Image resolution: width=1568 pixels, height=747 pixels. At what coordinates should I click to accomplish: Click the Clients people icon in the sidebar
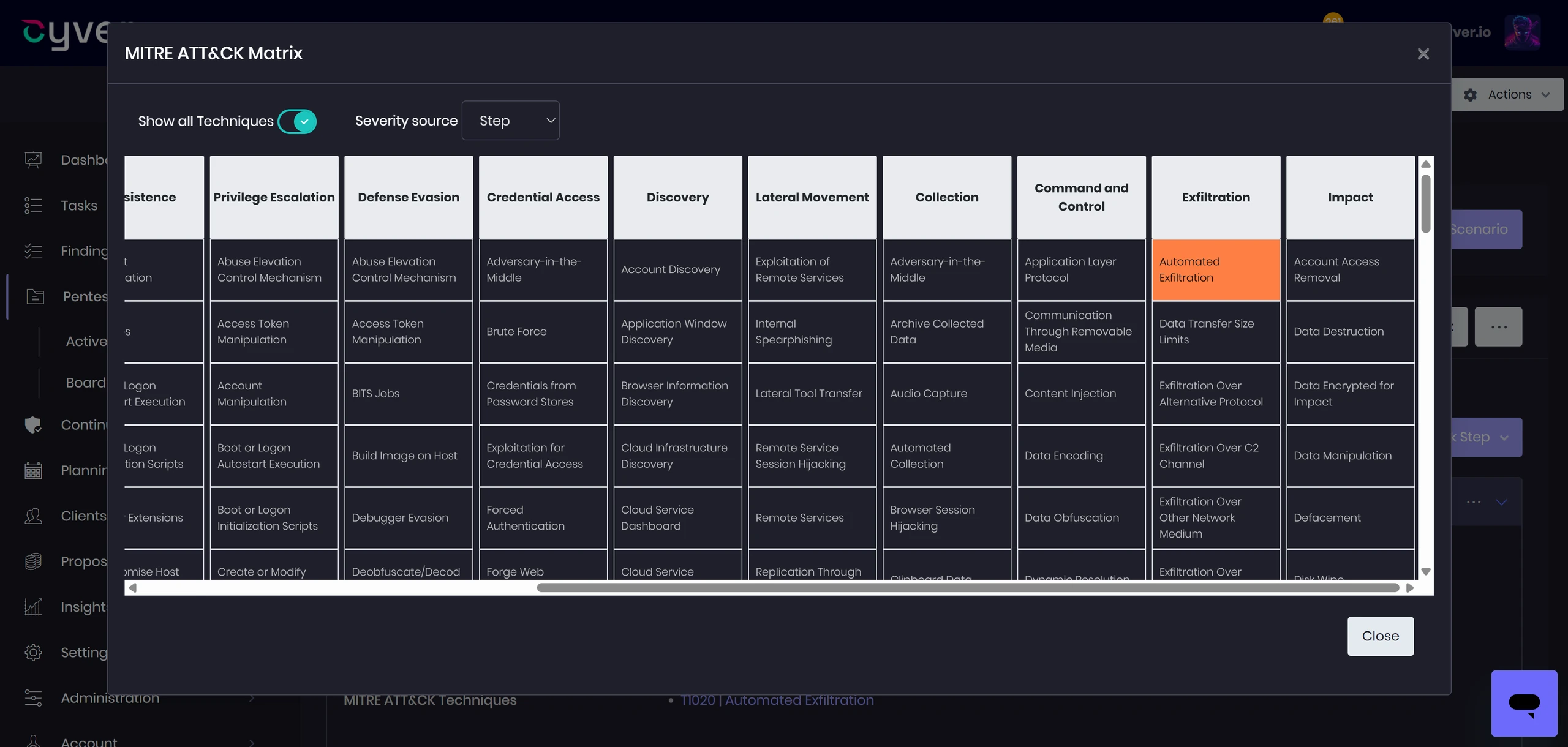click(33, 516)
